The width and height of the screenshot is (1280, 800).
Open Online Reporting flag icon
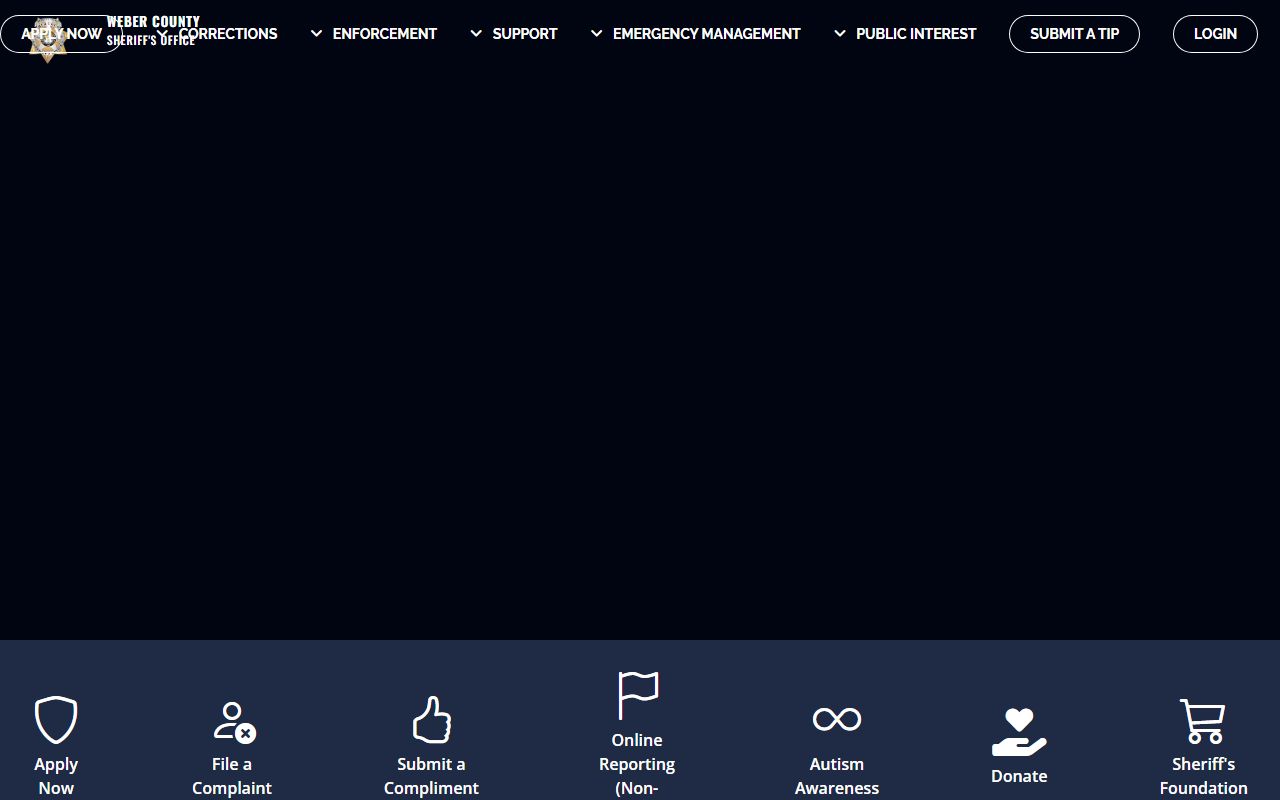tap(637, 695)
